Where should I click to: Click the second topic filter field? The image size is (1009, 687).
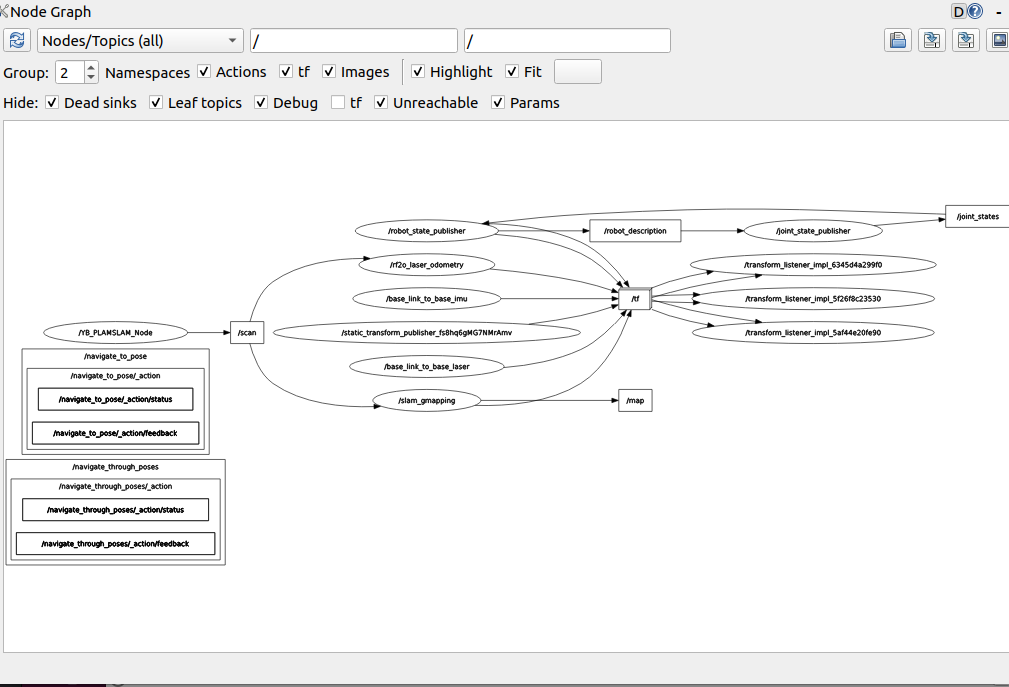click(567, 41)
